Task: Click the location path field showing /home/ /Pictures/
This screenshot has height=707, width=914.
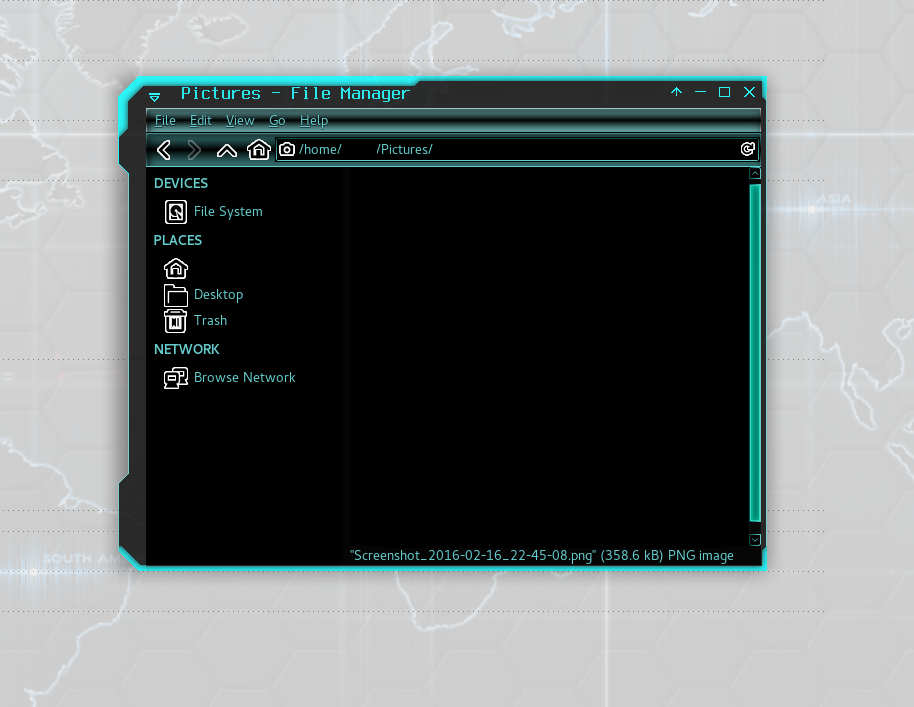Action: point(517,149)
